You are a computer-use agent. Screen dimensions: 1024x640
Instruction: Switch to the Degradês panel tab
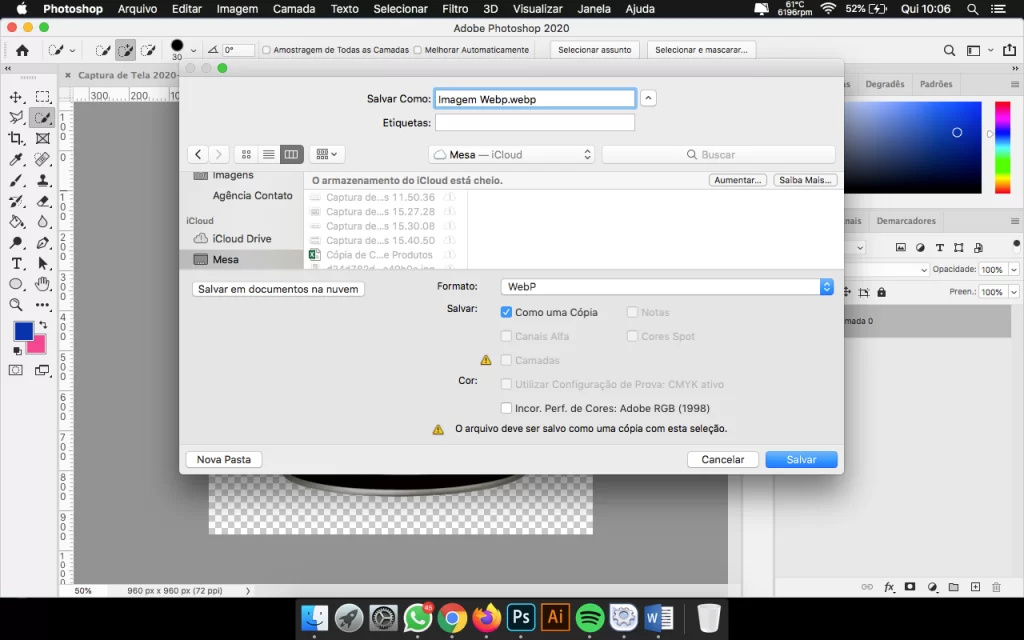click(884, 84)
